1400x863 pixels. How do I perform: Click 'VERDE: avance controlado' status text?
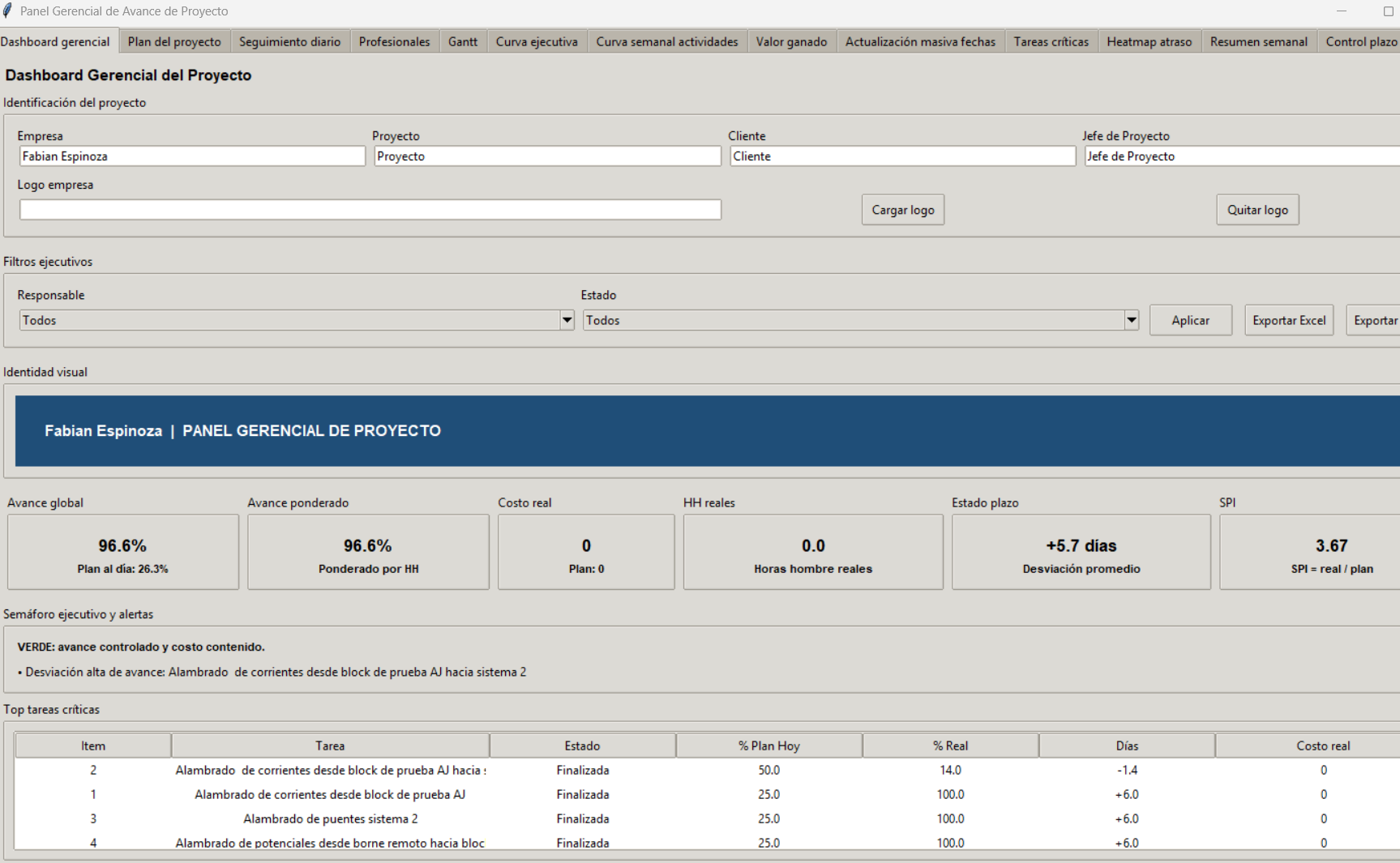[x=141, y=647]
